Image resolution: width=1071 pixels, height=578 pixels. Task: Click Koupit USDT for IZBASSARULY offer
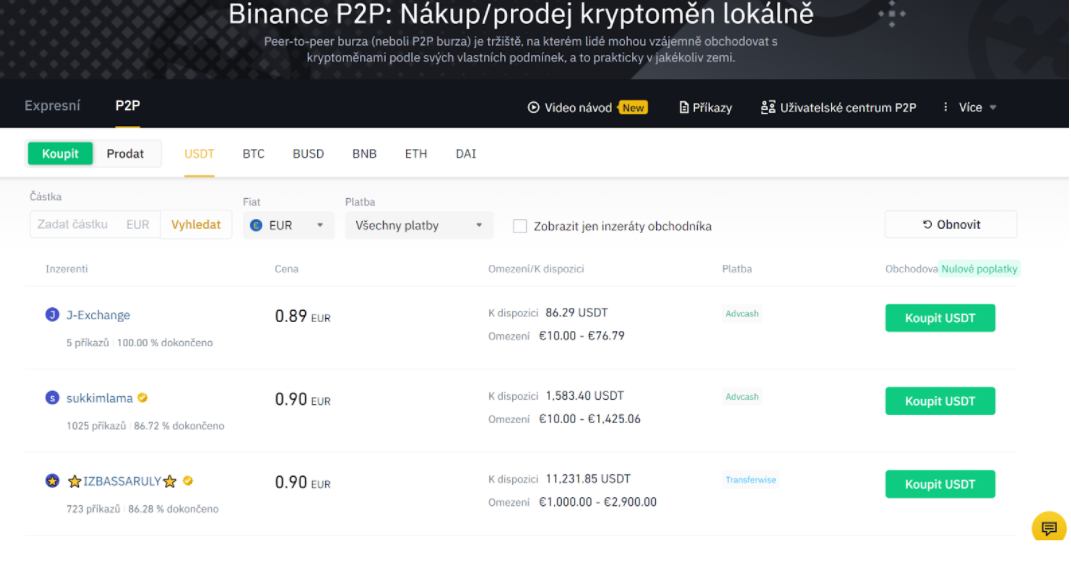[x=940, y=484]
